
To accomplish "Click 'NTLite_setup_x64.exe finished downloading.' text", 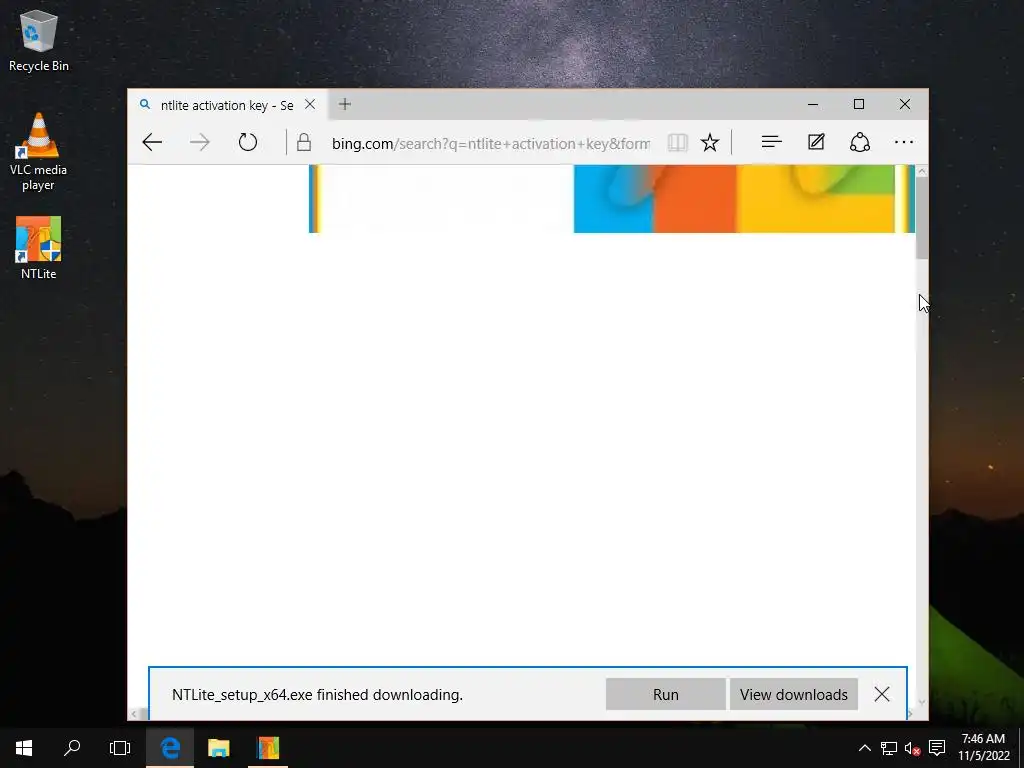I will click(317, 695).
